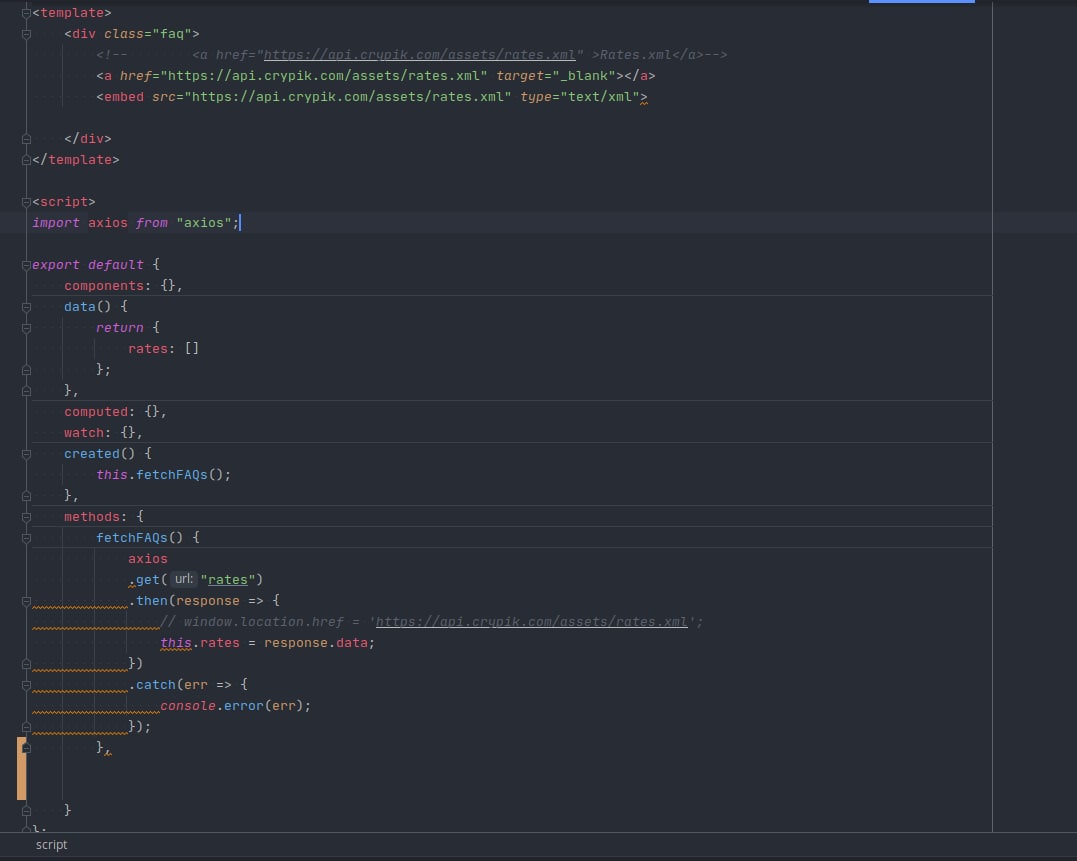Click response.data in the assignment line
This screenshot has width=1077, height=861.
click(x=317, y=643)
